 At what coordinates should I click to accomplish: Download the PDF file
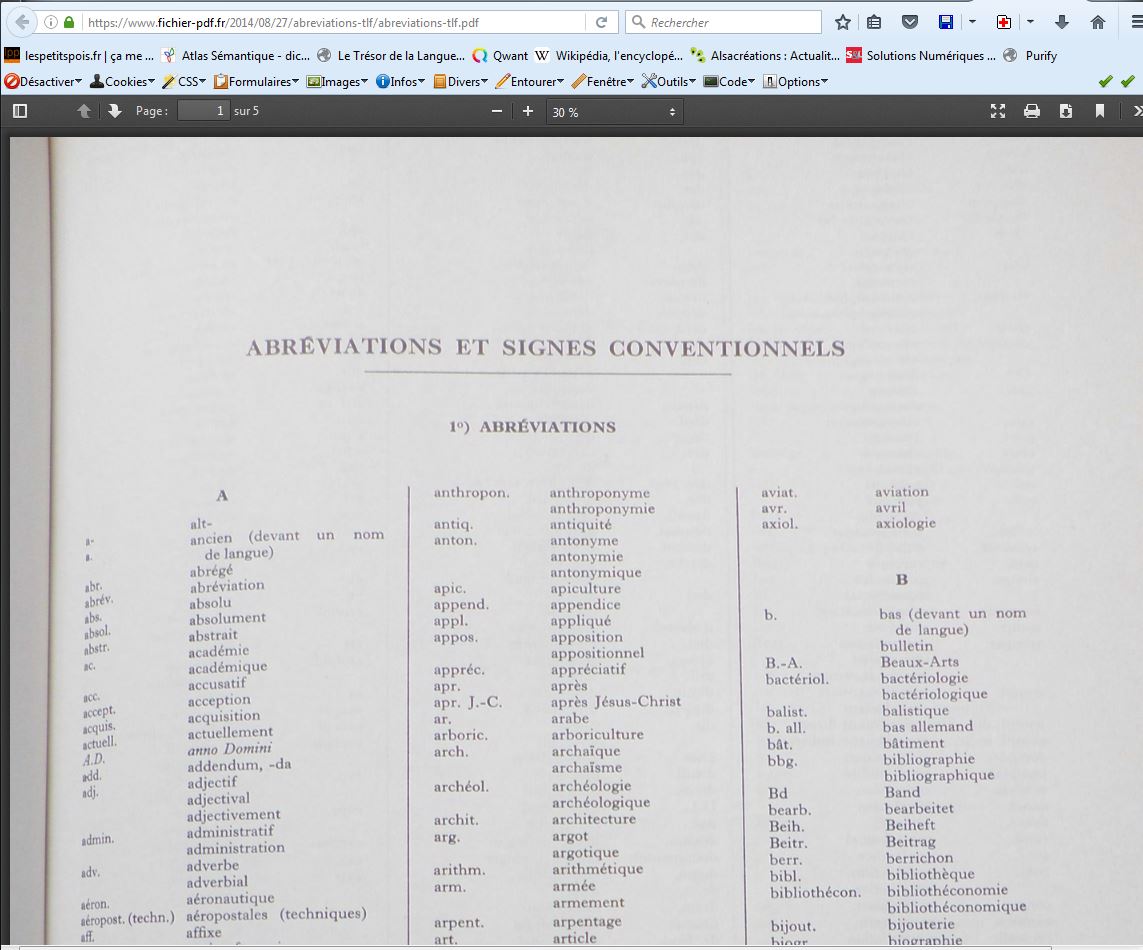pos(1066,111)
